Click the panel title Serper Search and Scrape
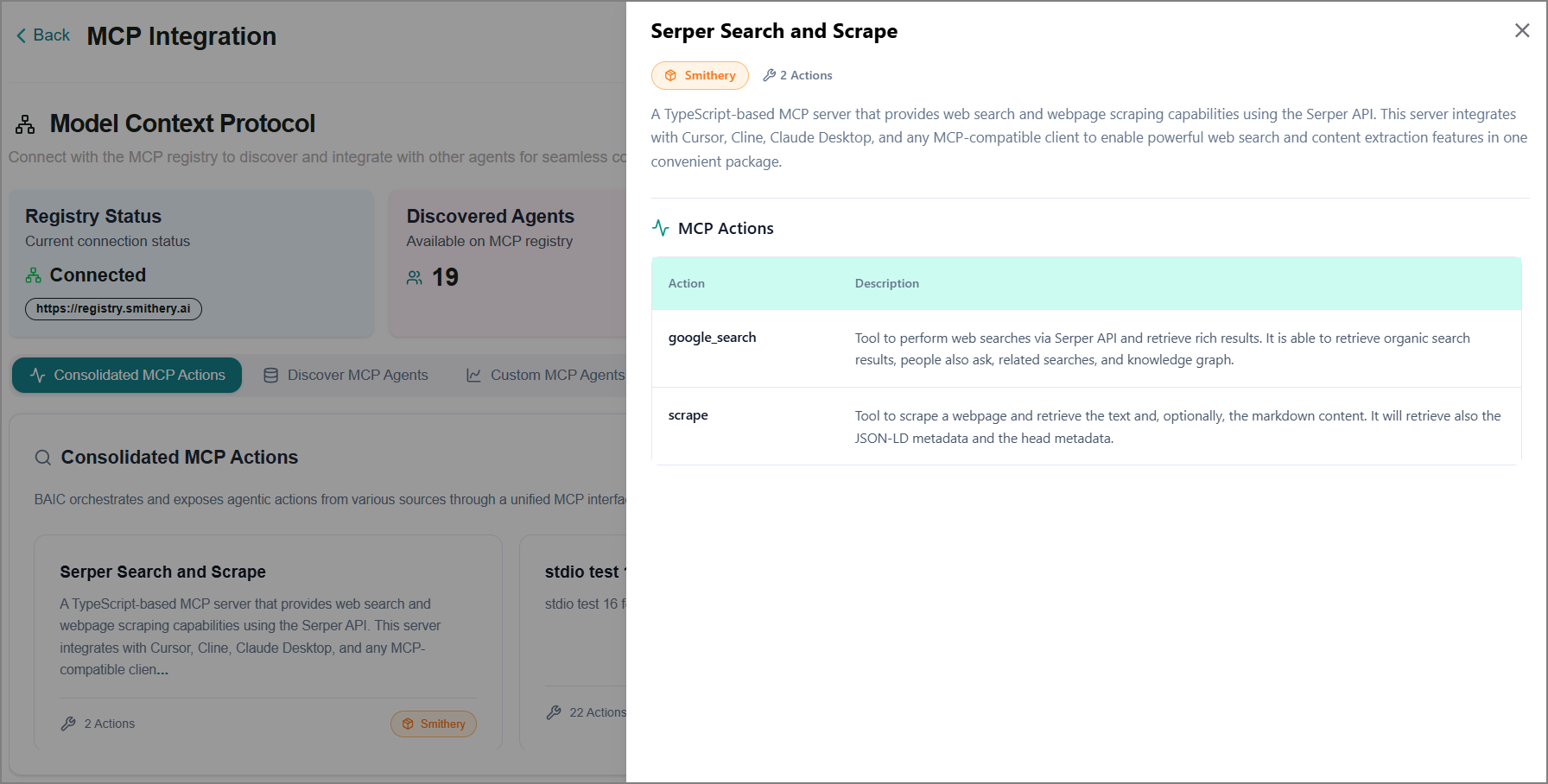 point(774,31)
